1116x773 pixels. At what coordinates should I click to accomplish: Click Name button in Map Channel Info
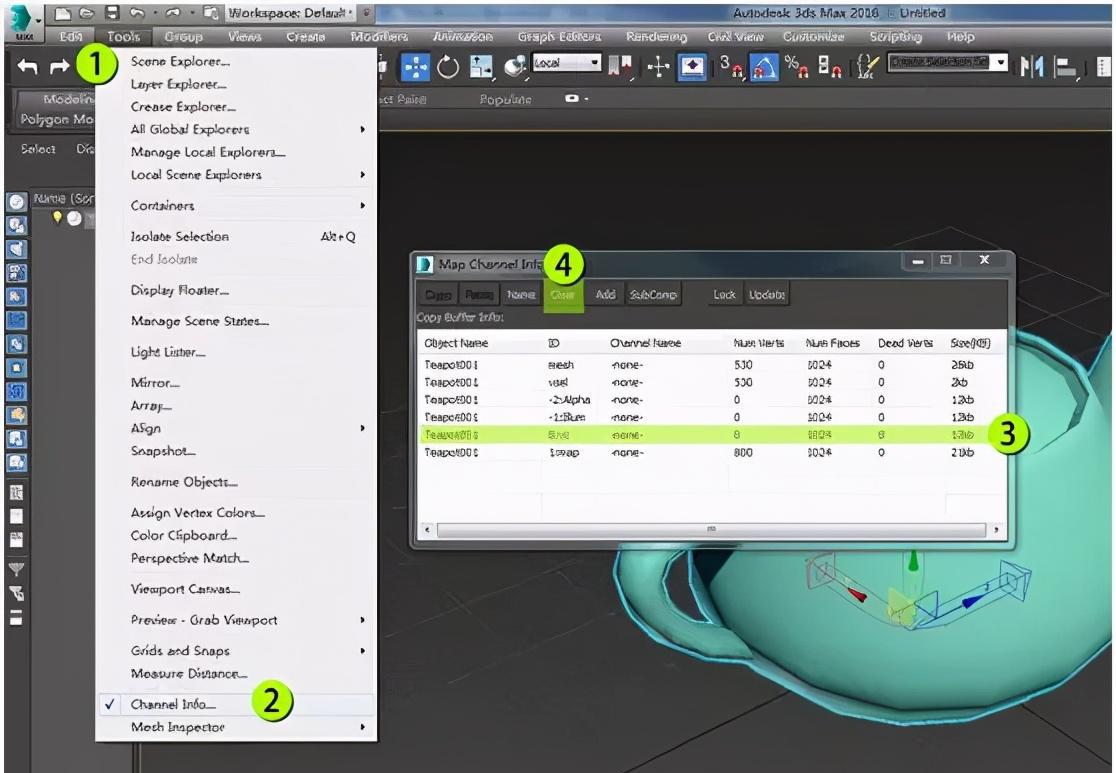point(521,295)
